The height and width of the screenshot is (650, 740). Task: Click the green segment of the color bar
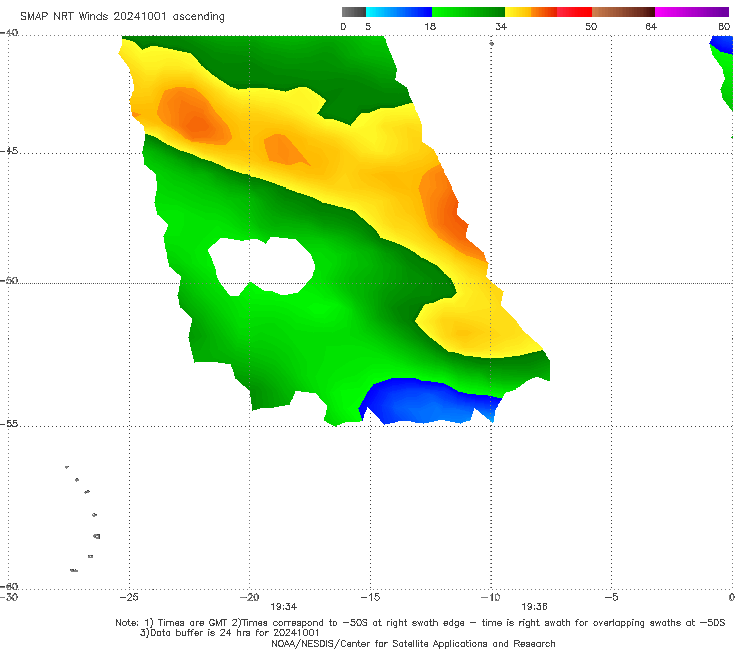click(x=468, y=12)
